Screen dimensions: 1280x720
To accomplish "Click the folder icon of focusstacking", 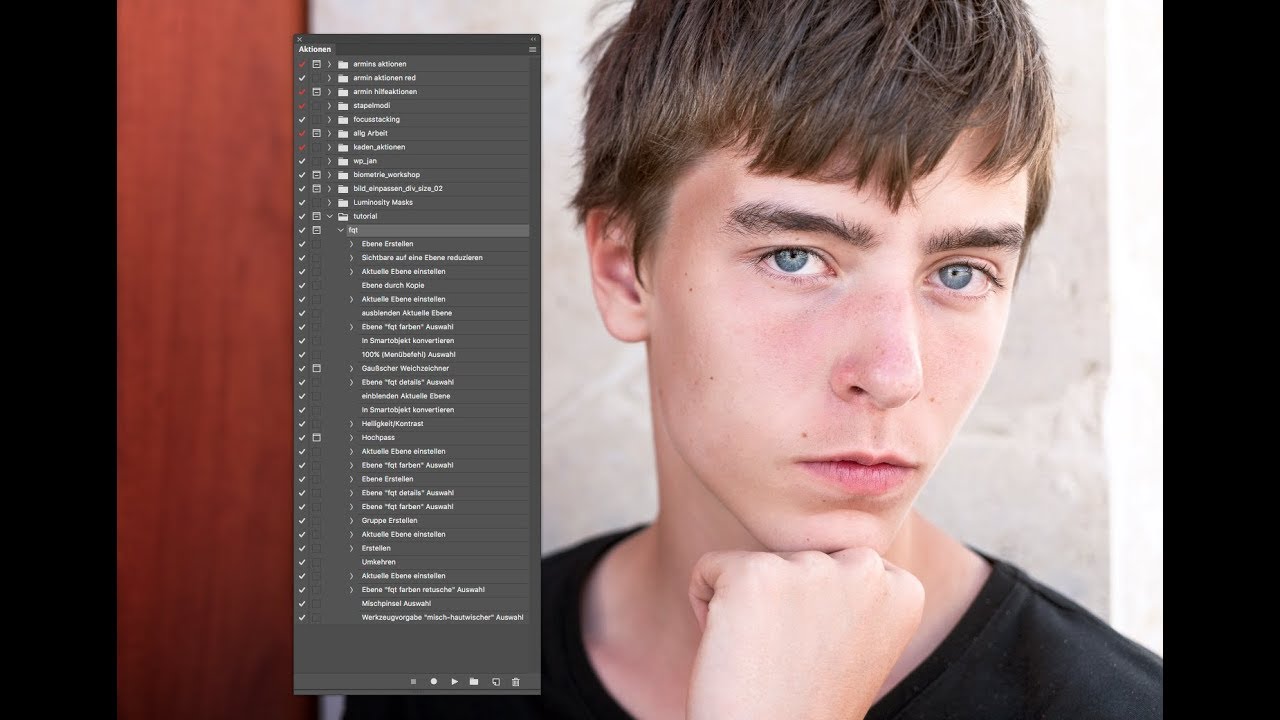I will click(343, 119).
